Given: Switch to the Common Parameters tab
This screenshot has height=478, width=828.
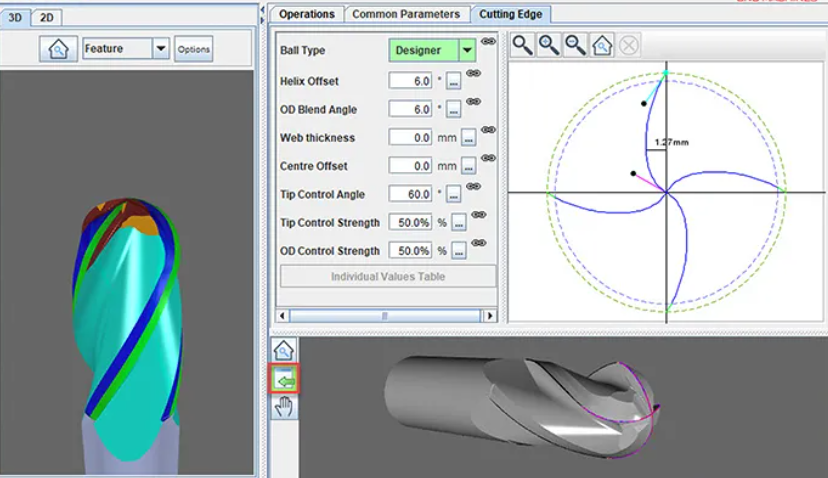Looking at the screenshot, I should click(406, 14).
